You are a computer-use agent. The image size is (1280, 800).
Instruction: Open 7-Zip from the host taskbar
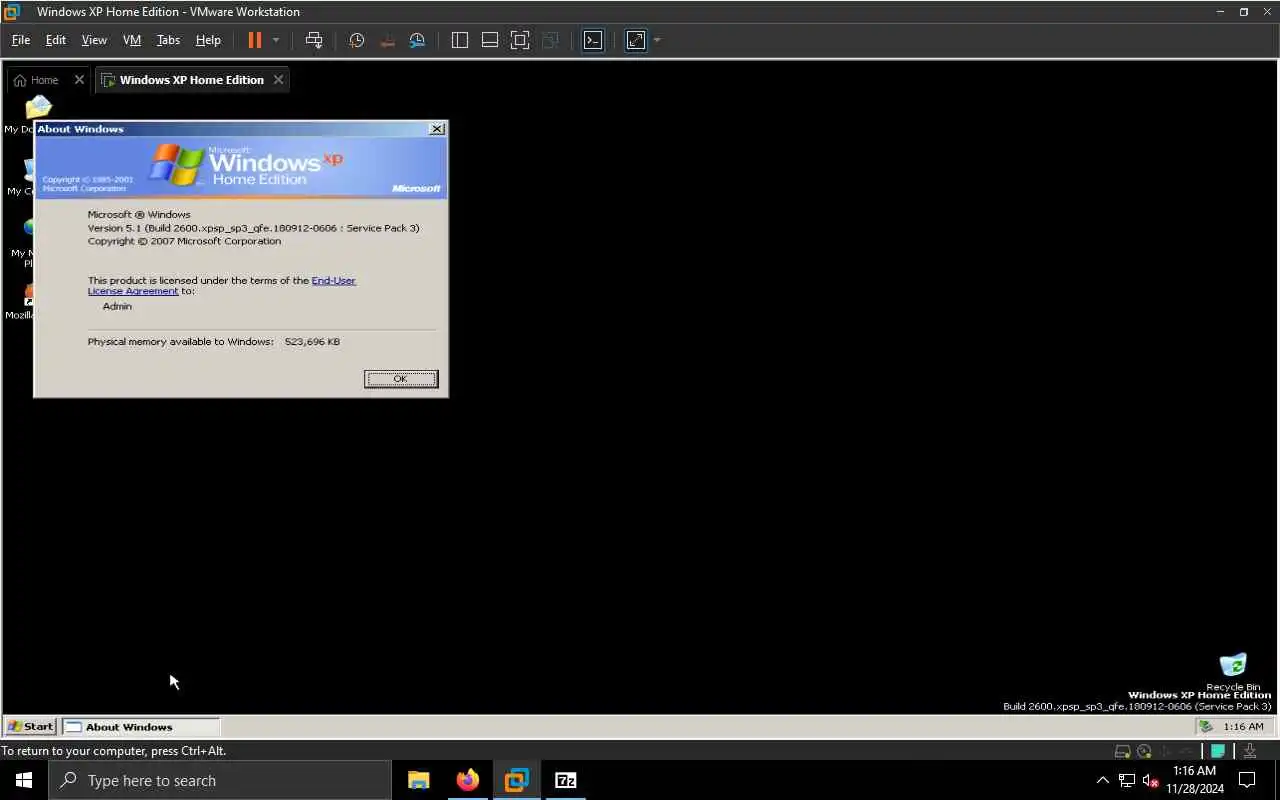(x=565, y=780)
